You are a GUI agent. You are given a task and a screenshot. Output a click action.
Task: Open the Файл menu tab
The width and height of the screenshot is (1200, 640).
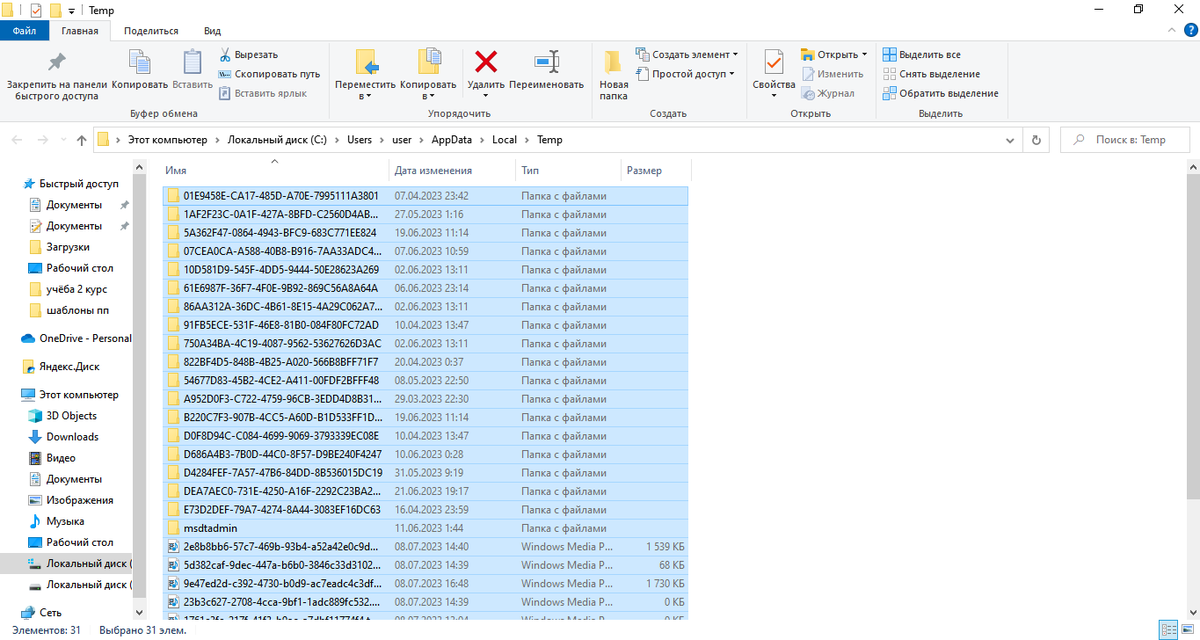coord(25,31)
